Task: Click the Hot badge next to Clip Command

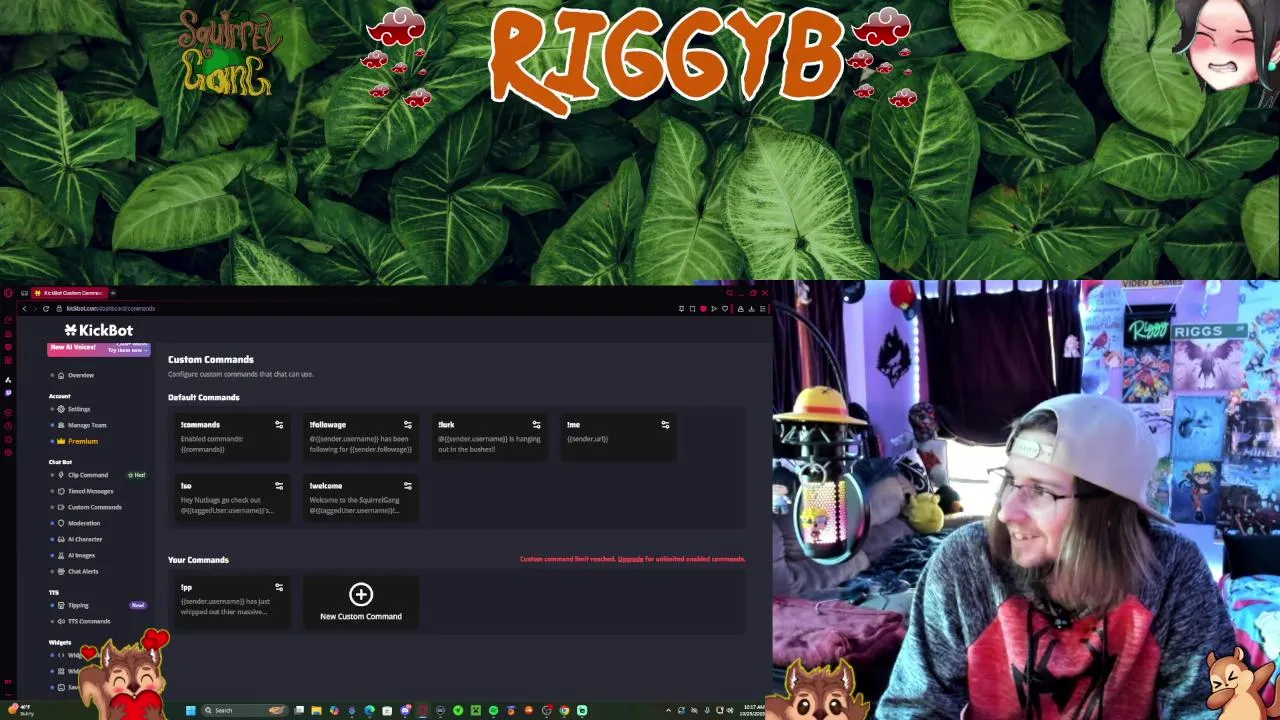Action: (137, 475)
